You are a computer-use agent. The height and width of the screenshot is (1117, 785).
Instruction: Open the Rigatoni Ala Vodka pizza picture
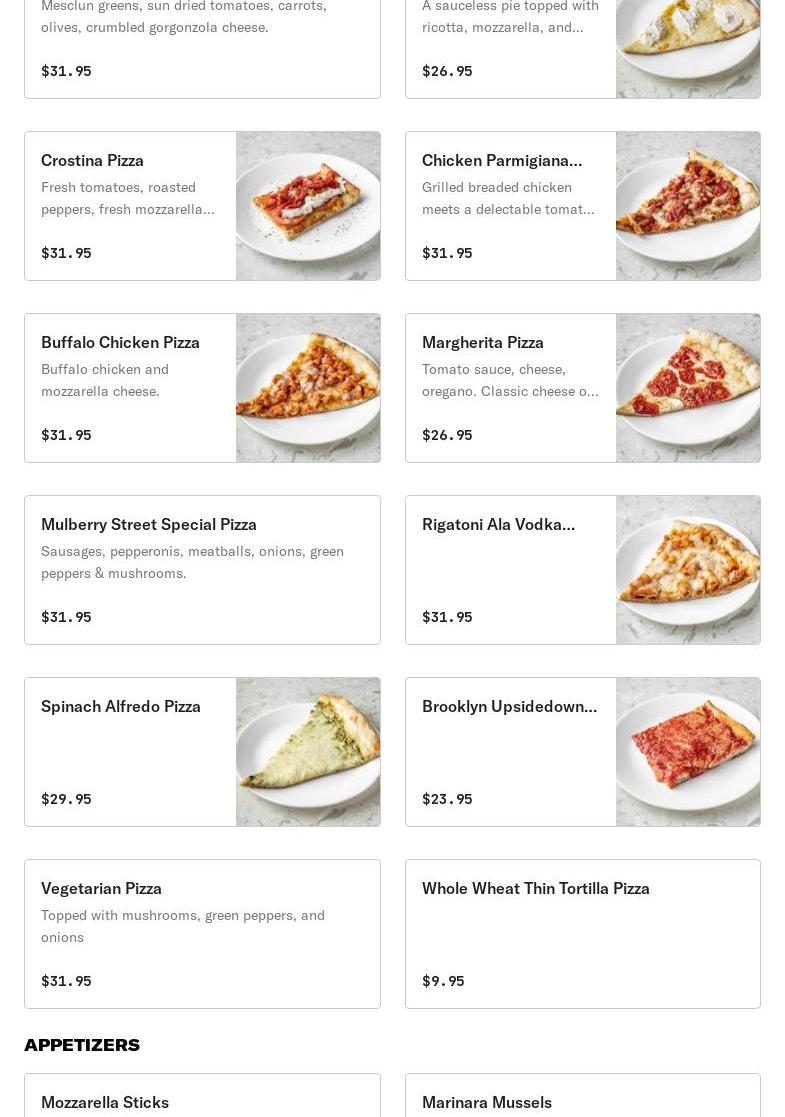pos(688,570)
